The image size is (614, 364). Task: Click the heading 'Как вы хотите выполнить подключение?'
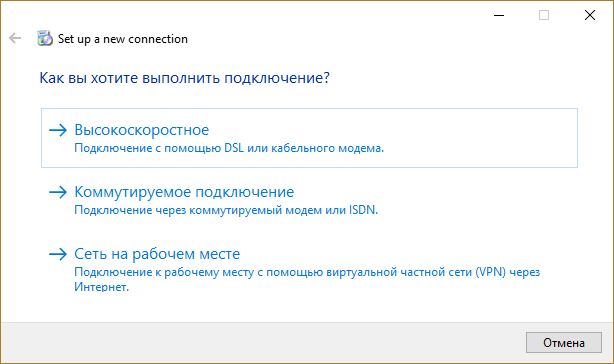click(x=184, y=77)
